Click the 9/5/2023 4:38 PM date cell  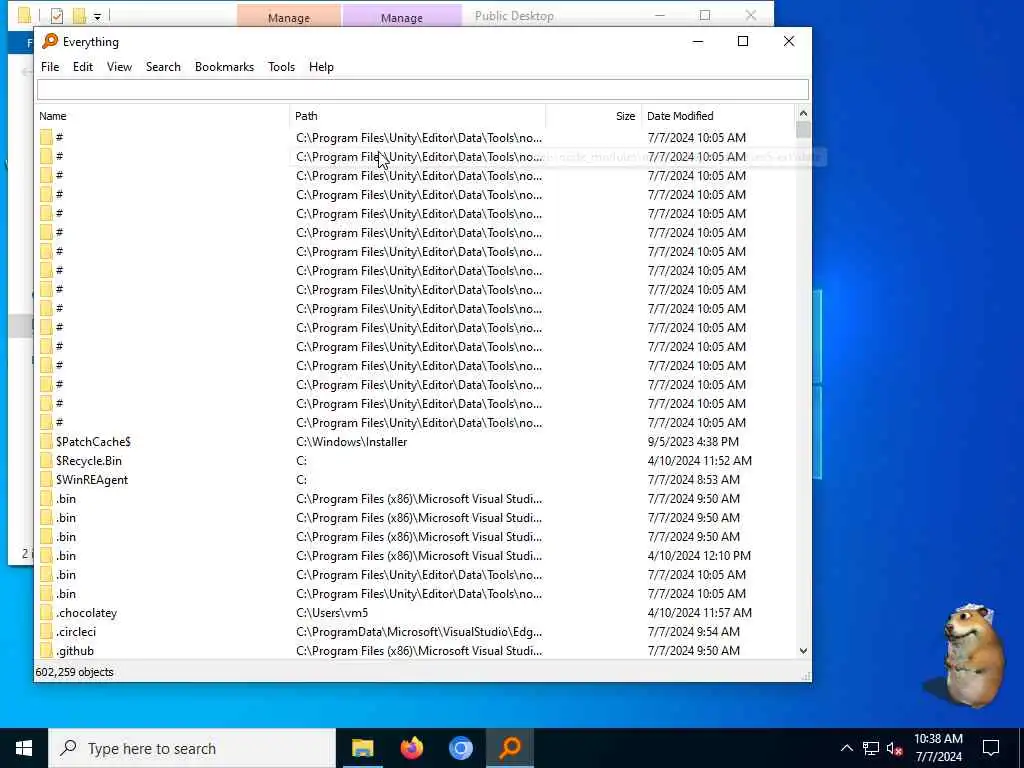tap(693, 441)
